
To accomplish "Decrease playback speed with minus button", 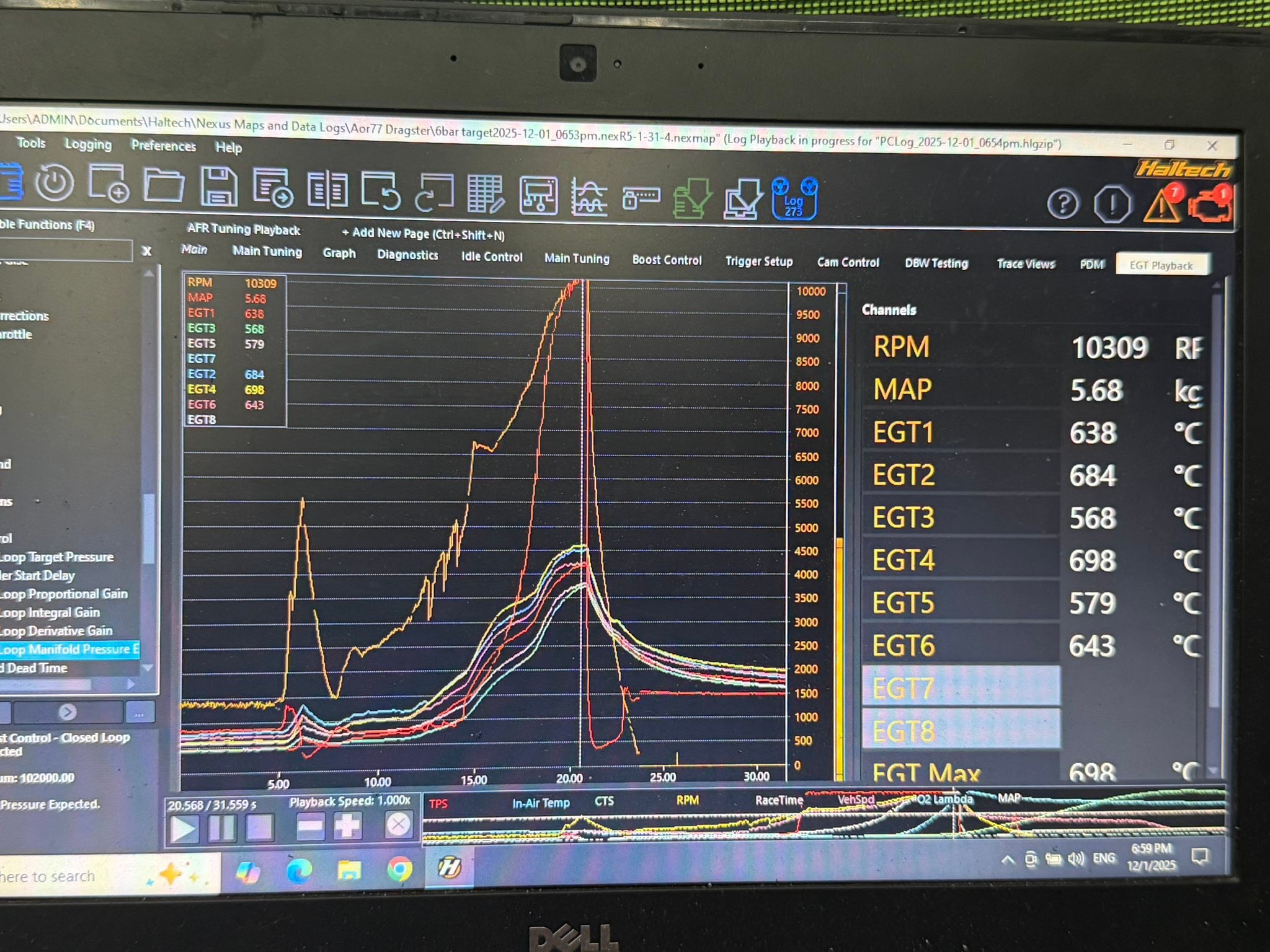I will (310, 826).
